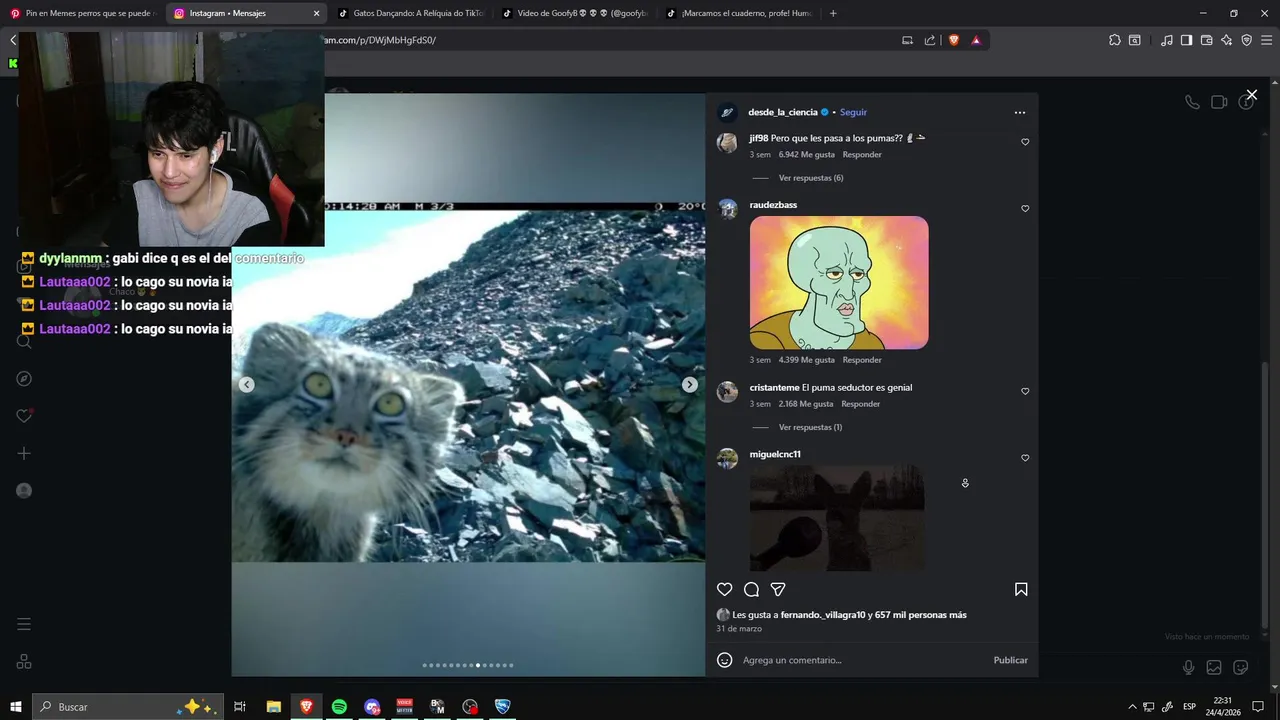Close the post overlay with the X
Viewport: 1280px width, 720px height.
(x=1251, y=95)
